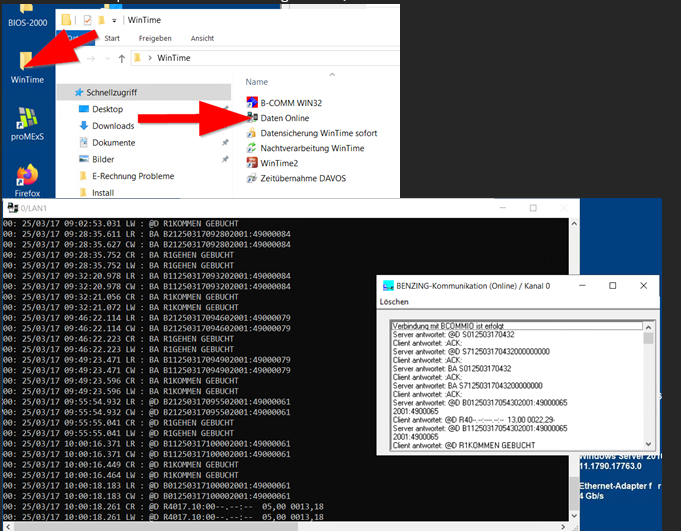Screen dimensions: 681x531
Task: Select Bilder in the navigation pane
Action: pyautogui.click(x=103, y=159)
